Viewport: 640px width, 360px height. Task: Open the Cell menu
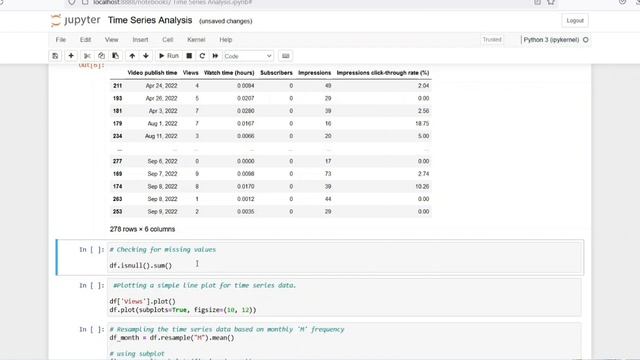[168, 40]
